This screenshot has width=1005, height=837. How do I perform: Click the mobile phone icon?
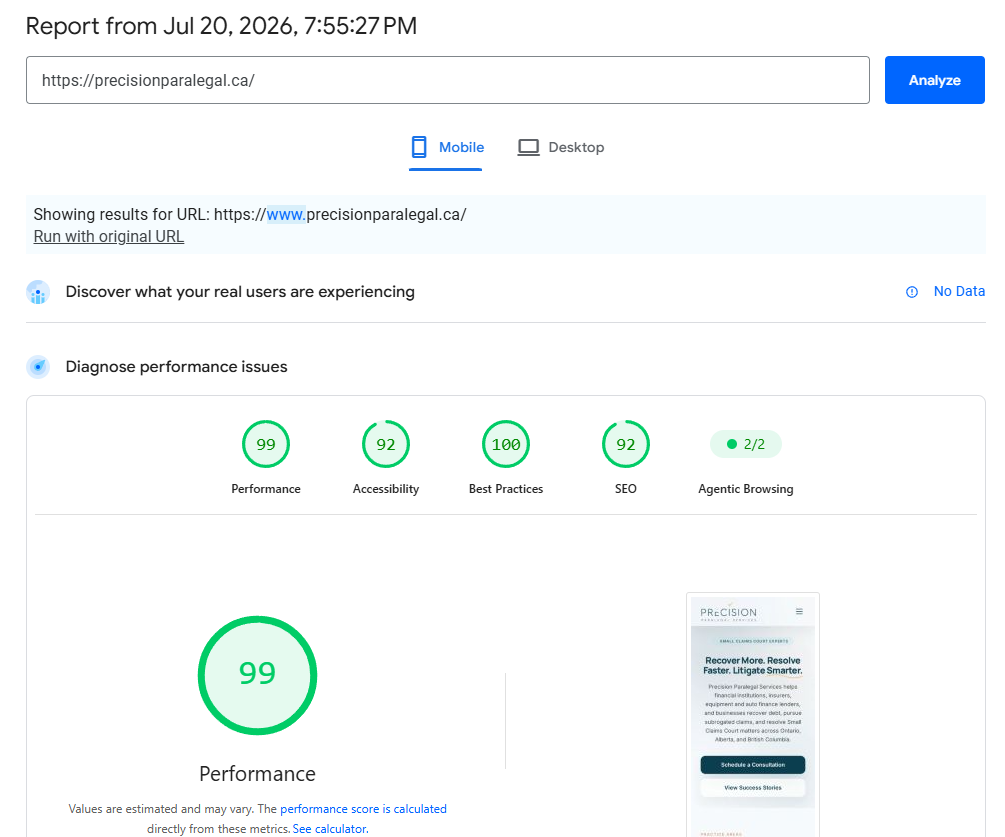[419, 147]
